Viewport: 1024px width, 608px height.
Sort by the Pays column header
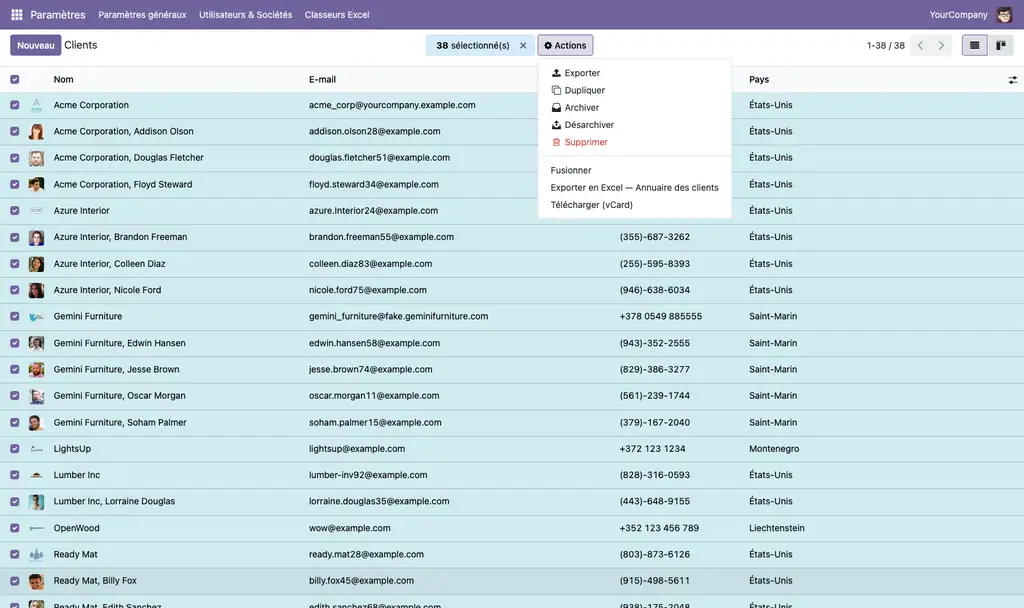pyautogui.click(x=759, y=80)
